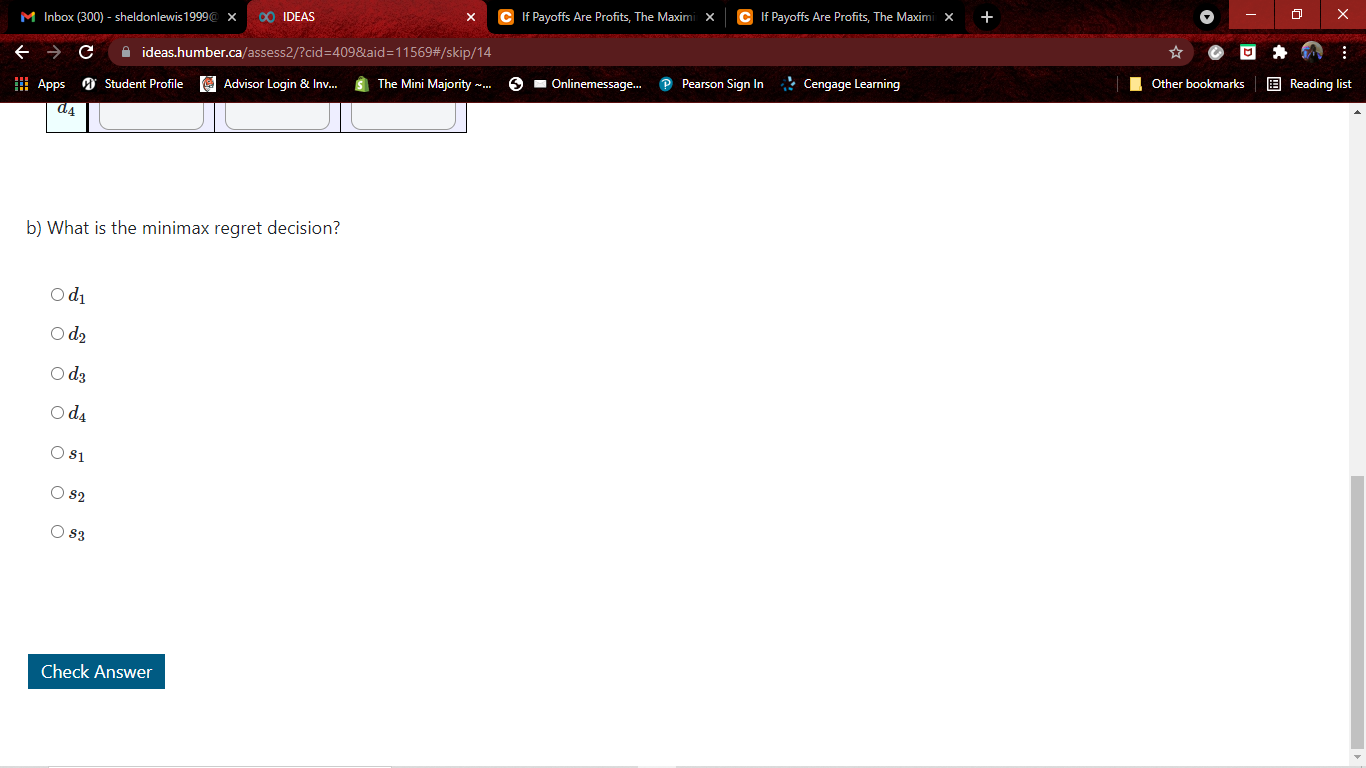Open the Chrome profile avatar
Image resolution: width=1366 pixels, height=768 pixels.
(x=1311, y=52)
